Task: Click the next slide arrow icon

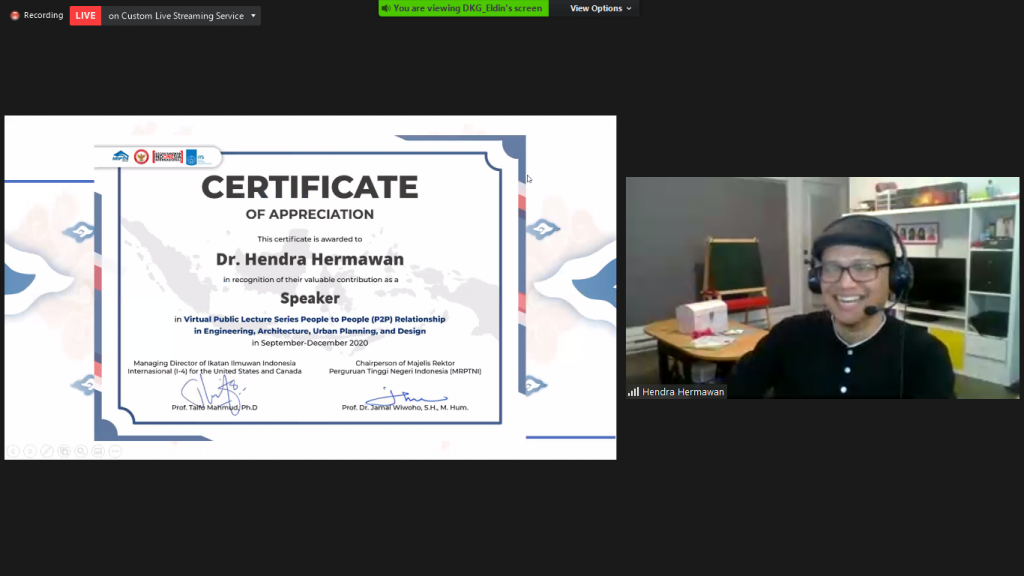Action: 30,451
